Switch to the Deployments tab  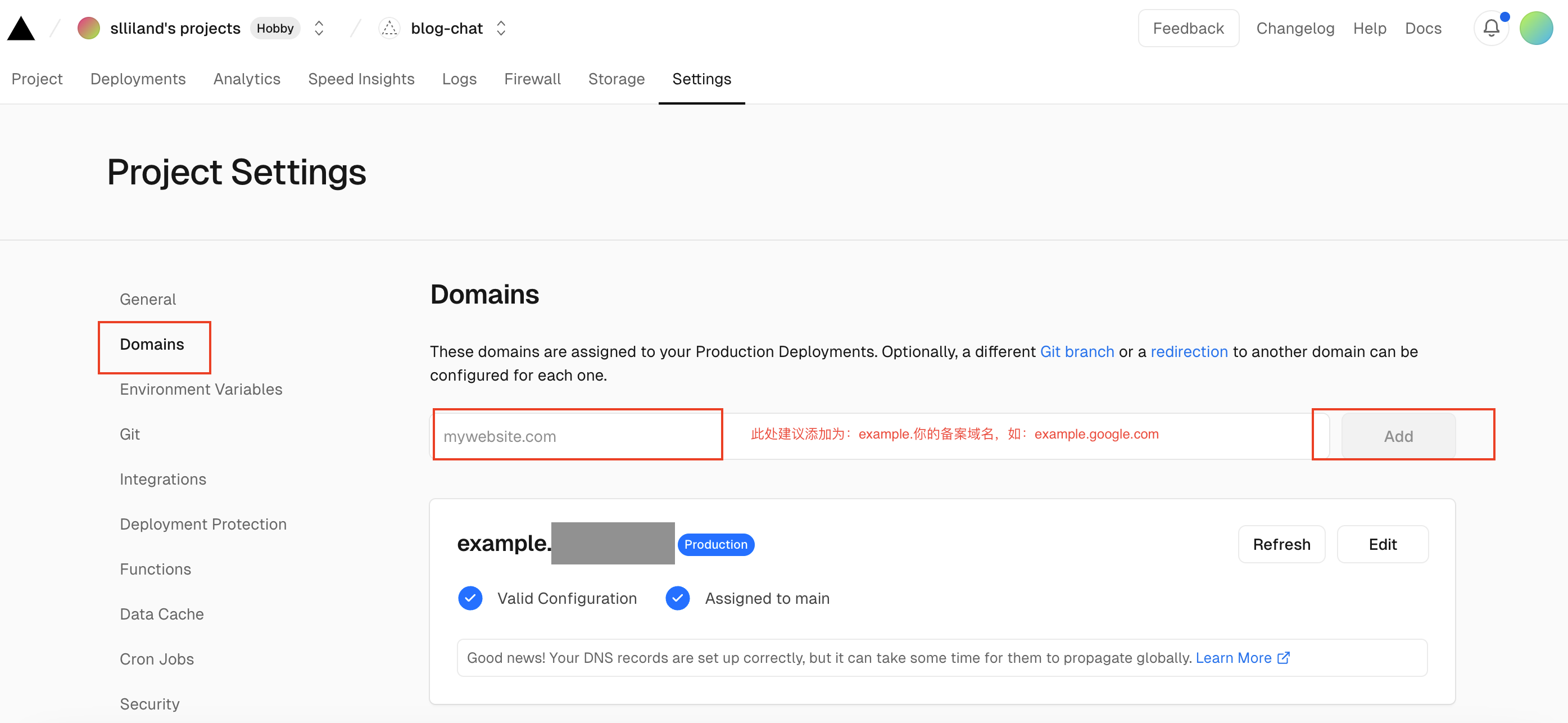[138, 79]
